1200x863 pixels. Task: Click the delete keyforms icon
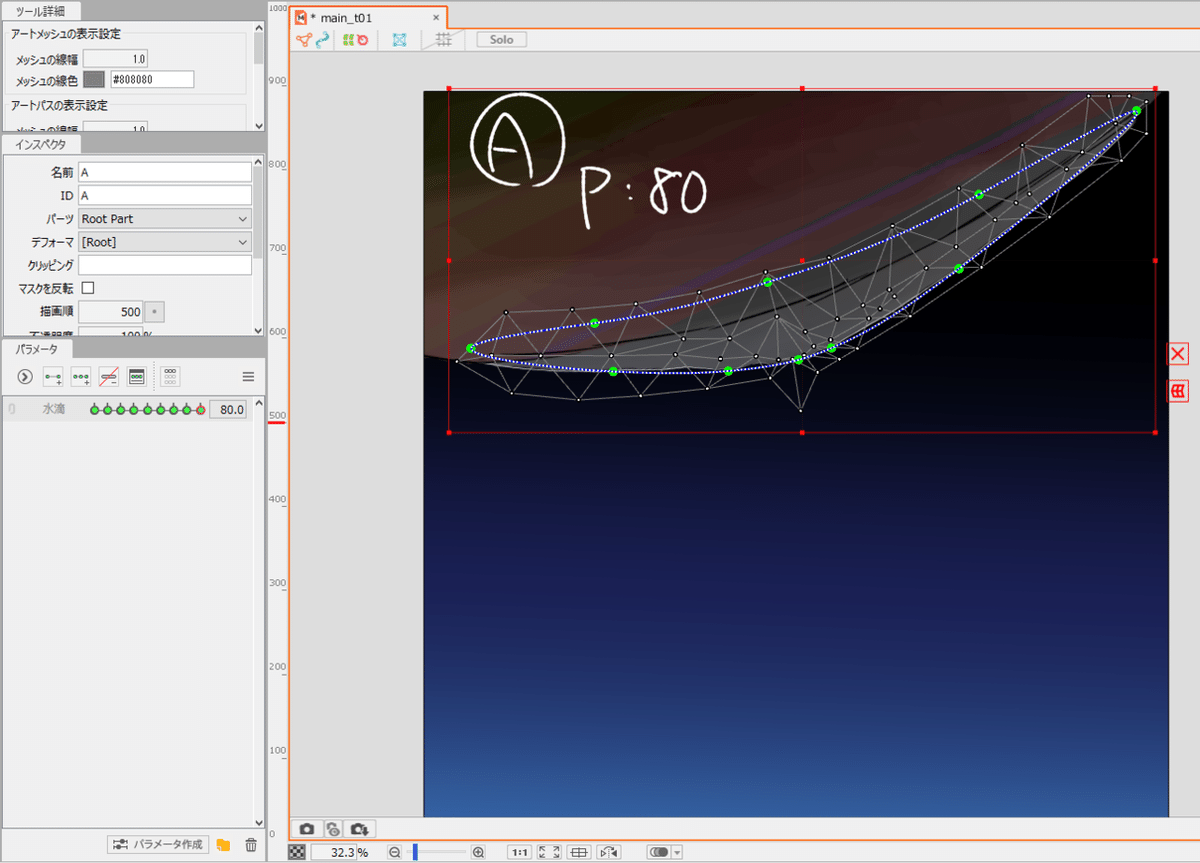(109, 377)
